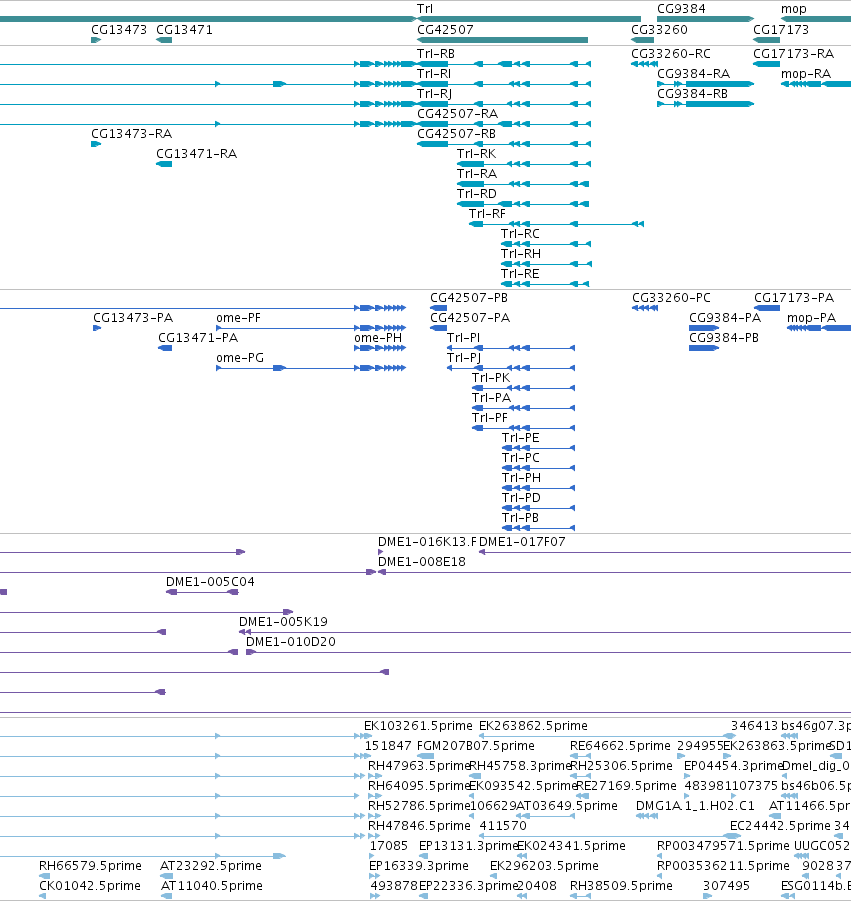Click the RH25306.5prime EST label

(621, 766)
